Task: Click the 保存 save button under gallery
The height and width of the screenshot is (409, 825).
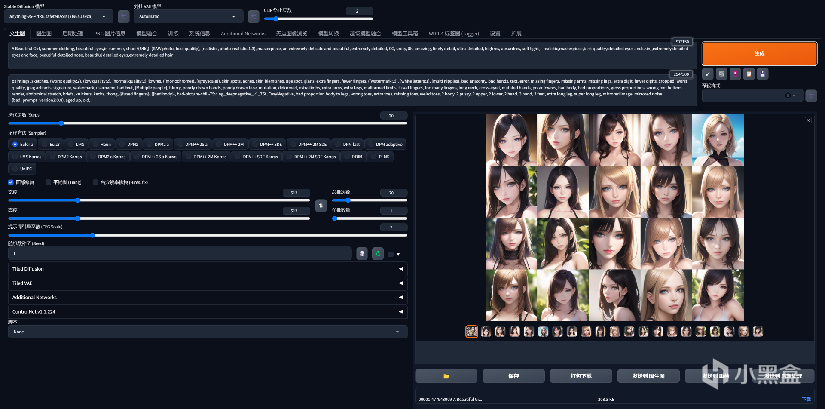Action: pos(514,376)
